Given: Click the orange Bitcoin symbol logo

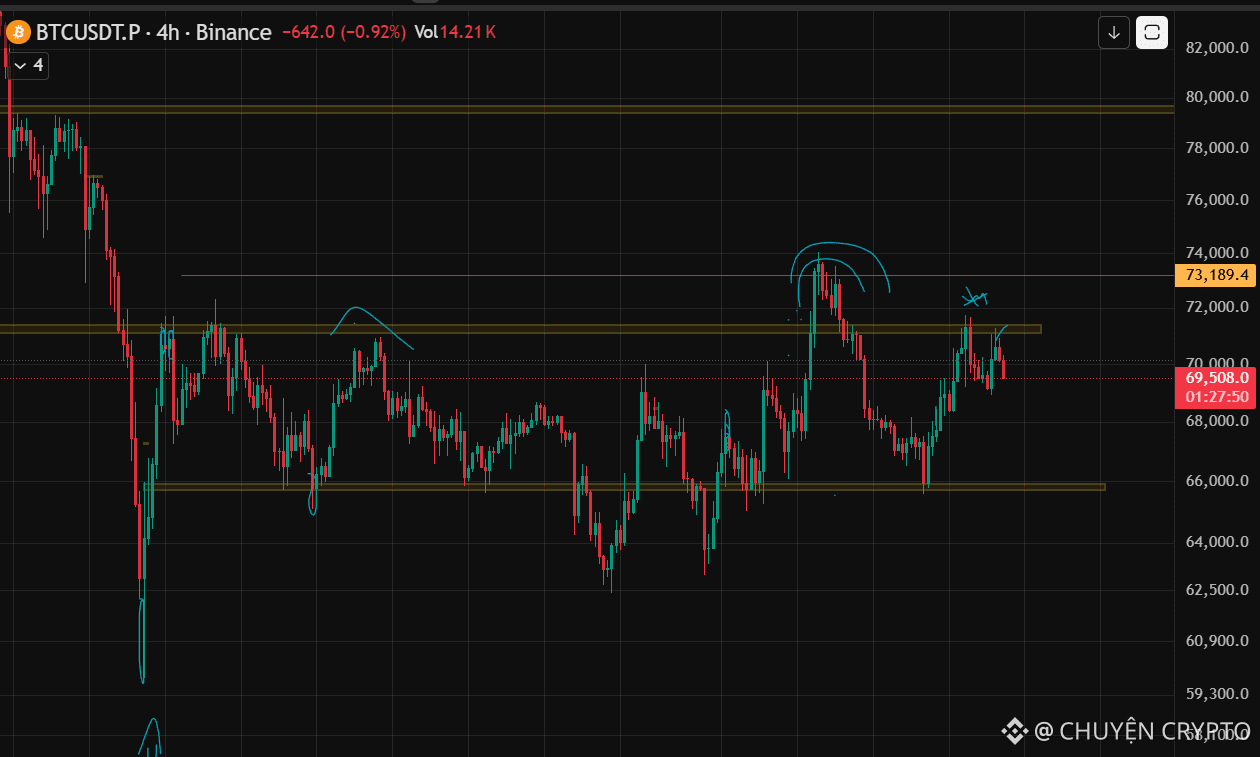Looking at the screenshot, I should [18, 32].
